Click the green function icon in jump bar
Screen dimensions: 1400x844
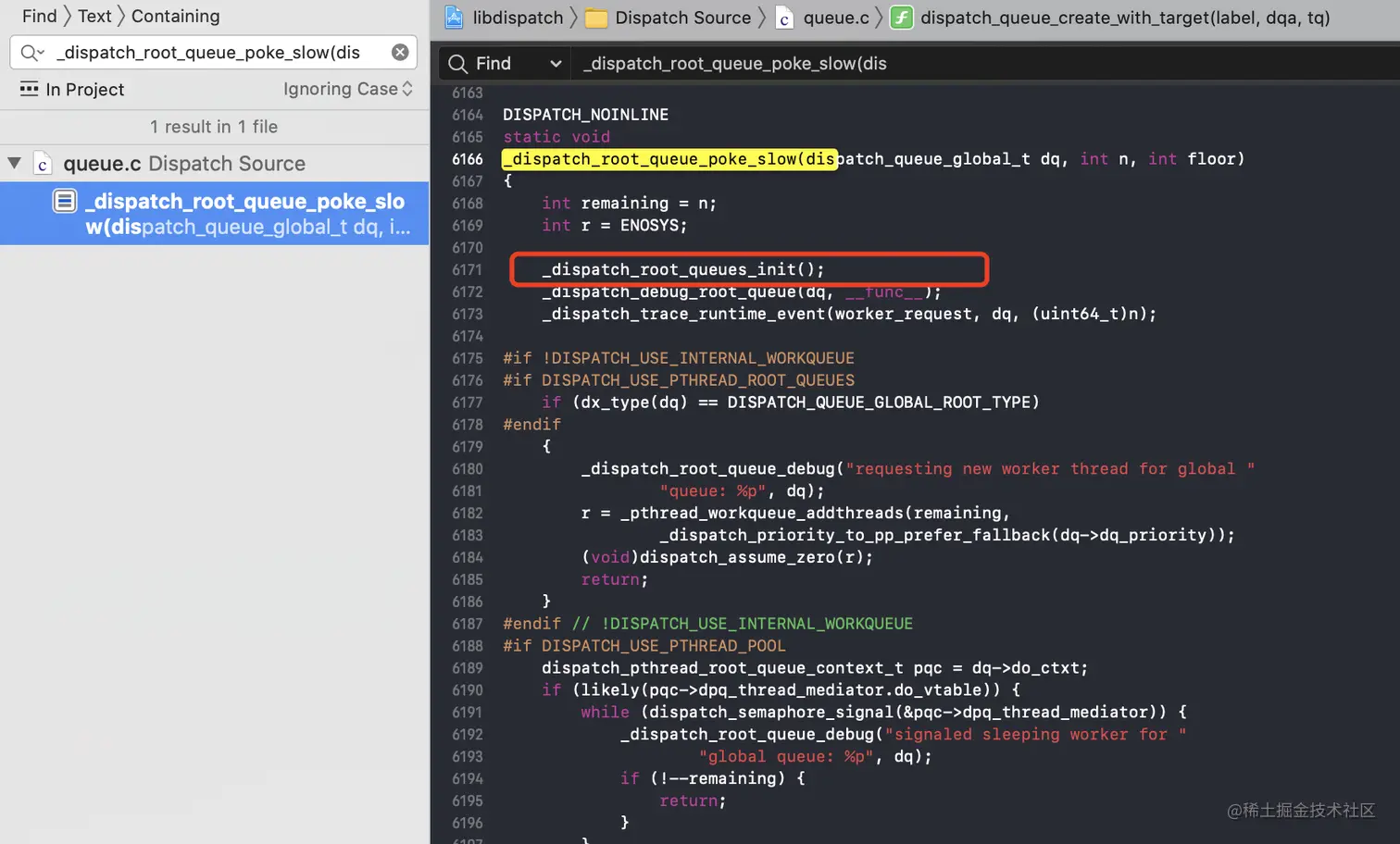click(x=901, y=18)
